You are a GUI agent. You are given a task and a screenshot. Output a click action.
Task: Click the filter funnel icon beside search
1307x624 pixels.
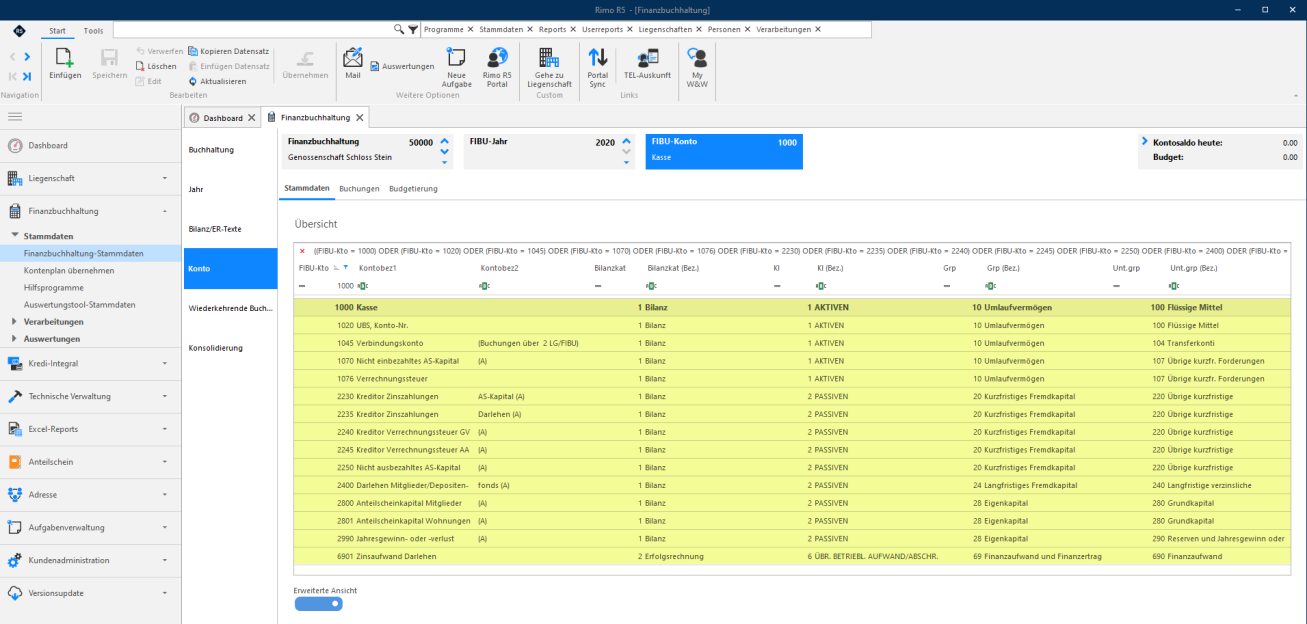click(x=413, y=30)
